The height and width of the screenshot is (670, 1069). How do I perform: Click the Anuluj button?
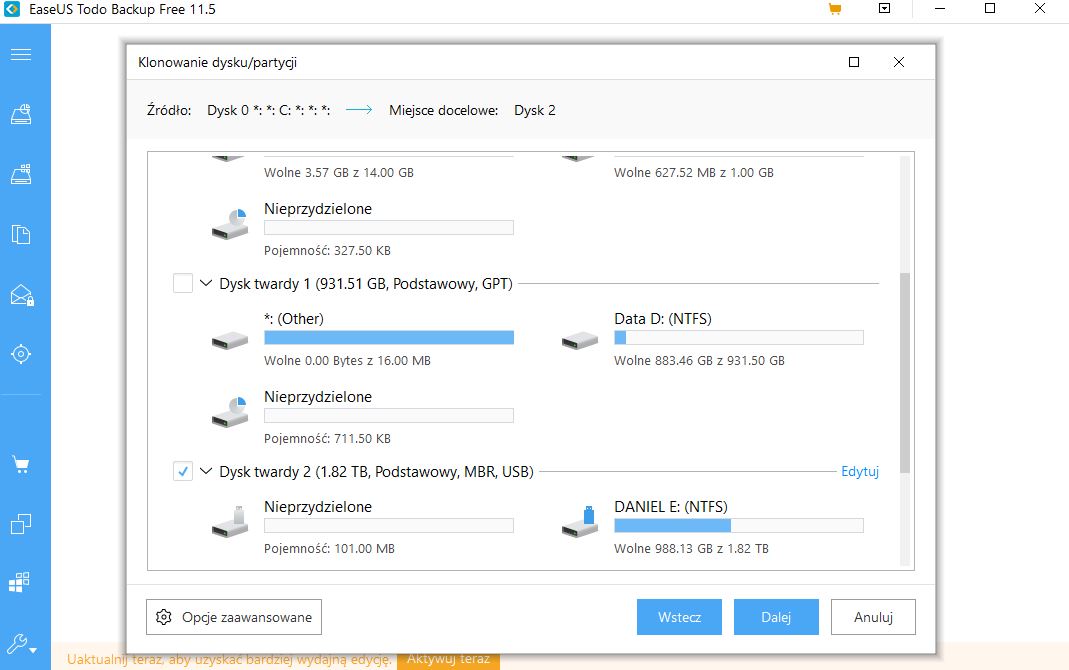point(873,617)
